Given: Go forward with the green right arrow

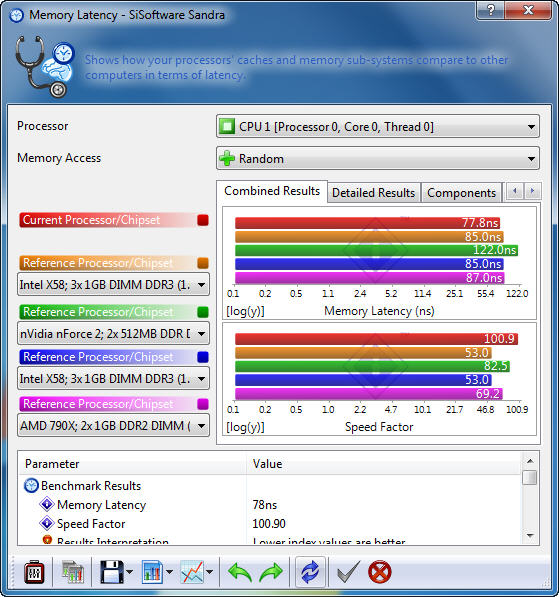Looking at the screenshot, I should [271, 572].
